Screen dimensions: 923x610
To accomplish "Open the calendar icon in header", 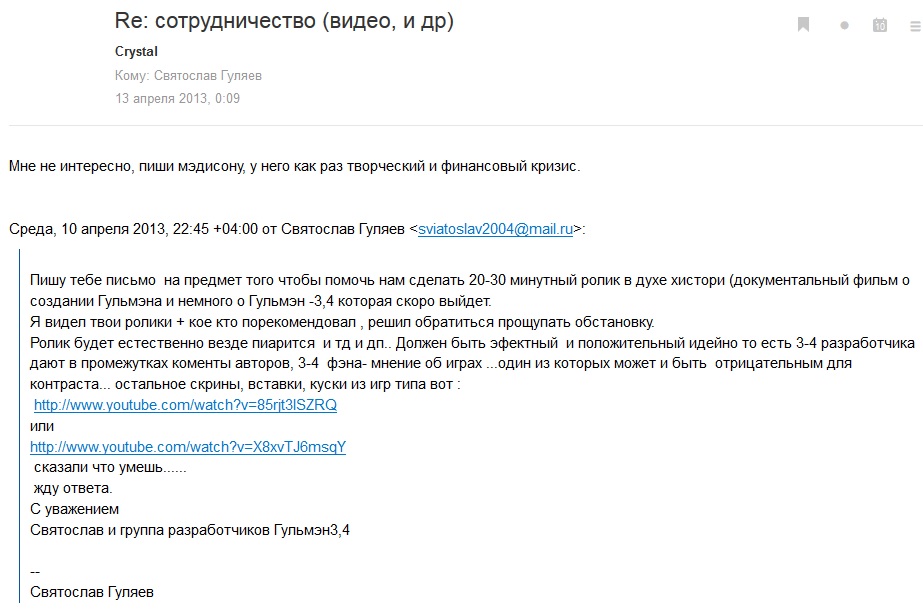I will coord(880,25).
